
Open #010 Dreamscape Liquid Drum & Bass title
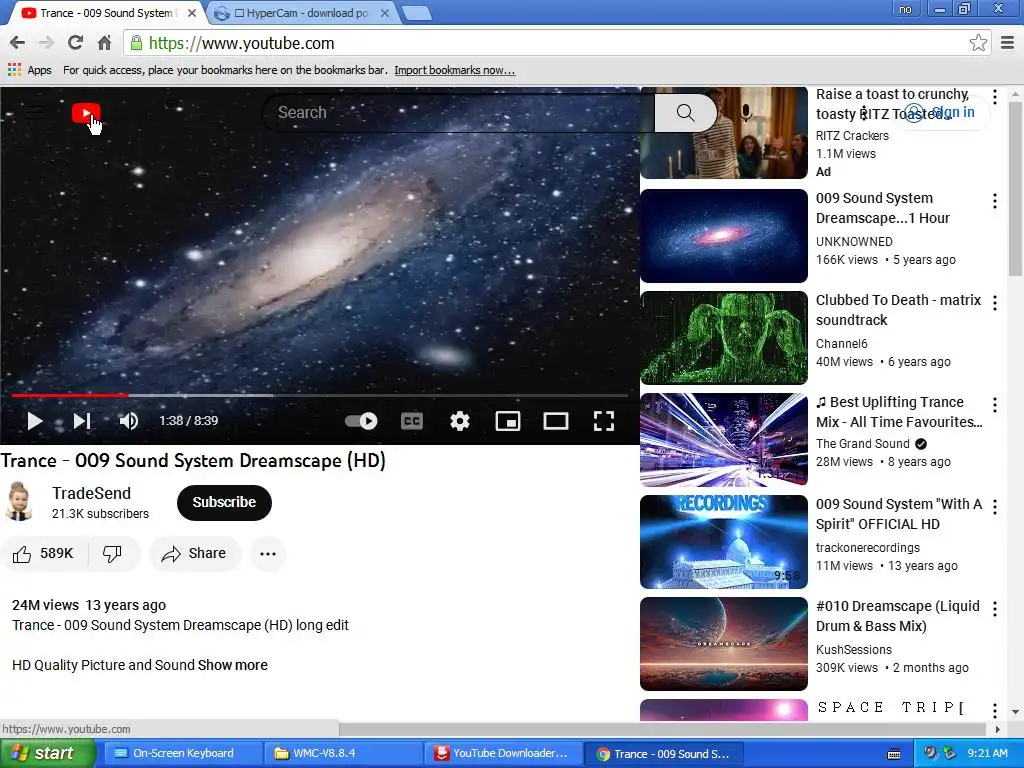point(898,616)
